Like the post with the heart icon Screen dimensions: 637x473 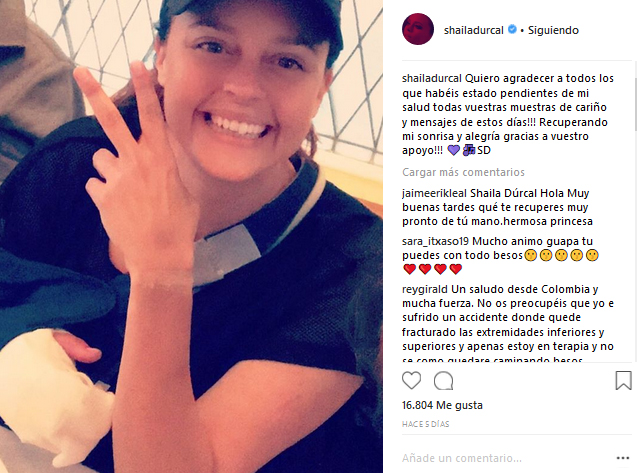tap(411, 381)
